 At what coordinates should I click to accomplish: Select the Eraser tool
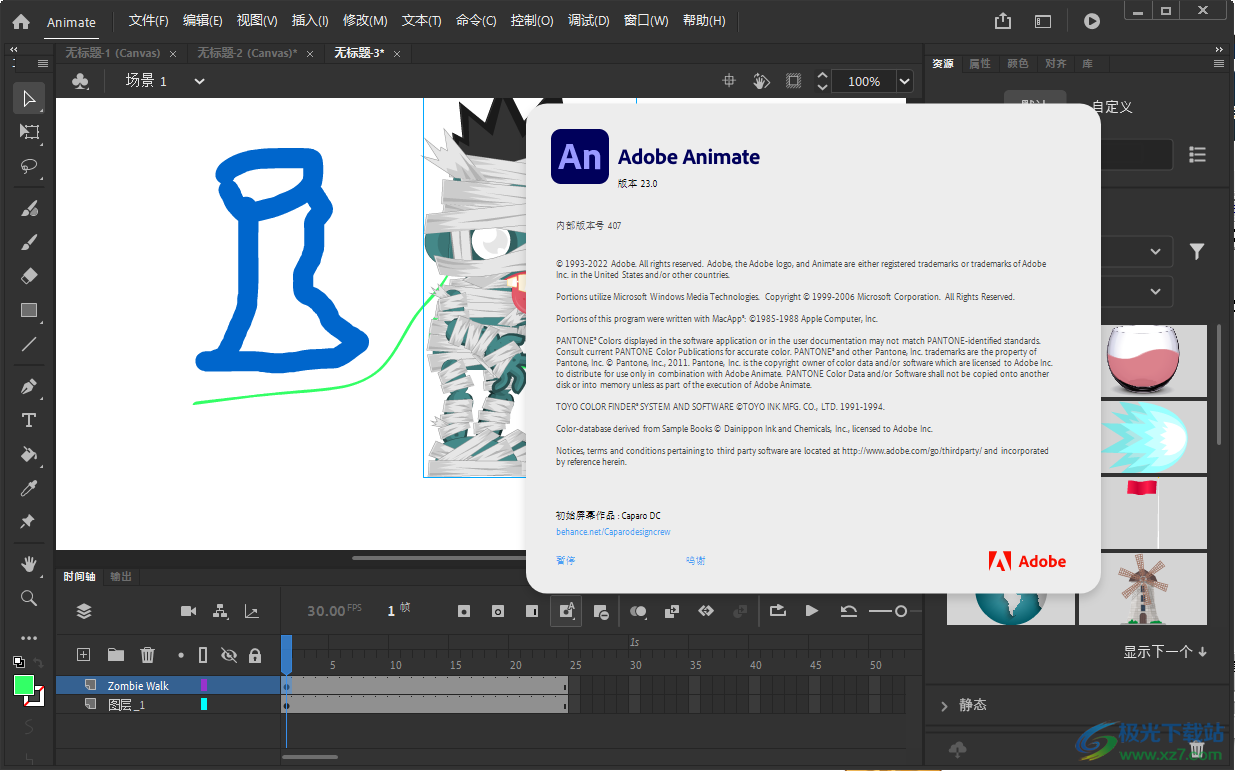pyautogui.click(x=29, y=276)
